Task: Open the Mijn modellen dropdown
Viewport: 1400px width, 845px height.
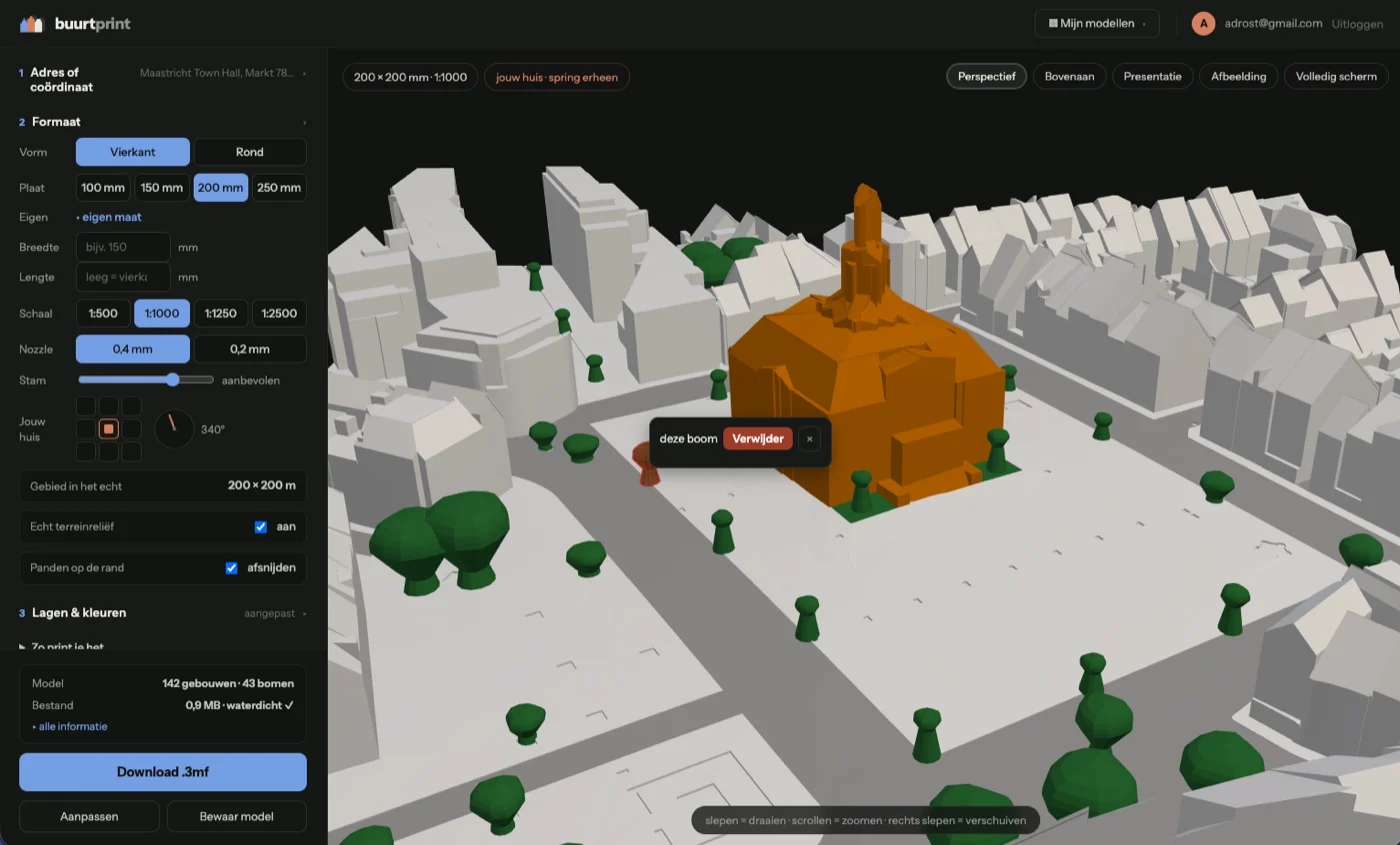Action: [x=1096, y=23]
